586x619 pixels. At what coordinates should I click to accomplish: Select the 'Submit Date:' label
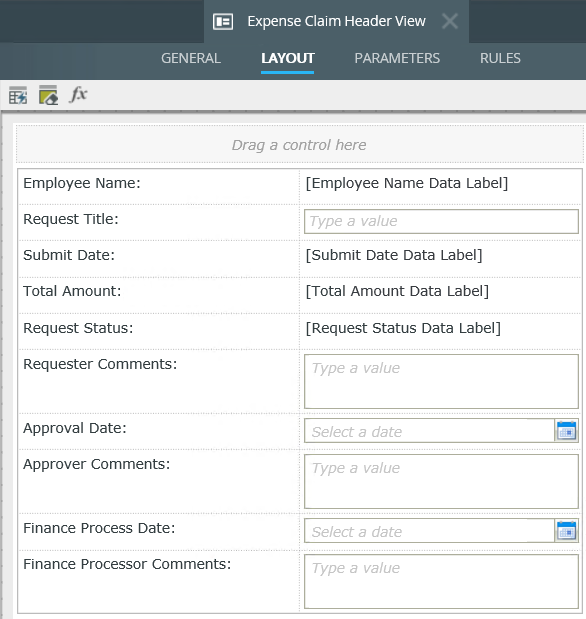pyautogui.click(x=69, y=255)
